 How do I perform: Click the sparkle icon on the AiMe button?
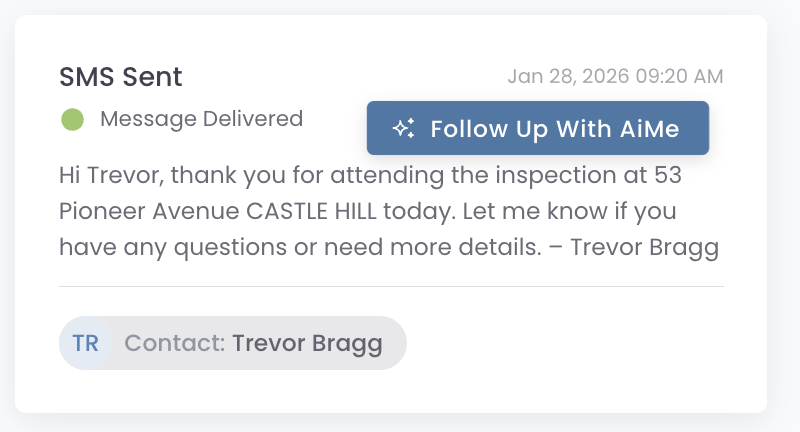(x=404, y=128)
